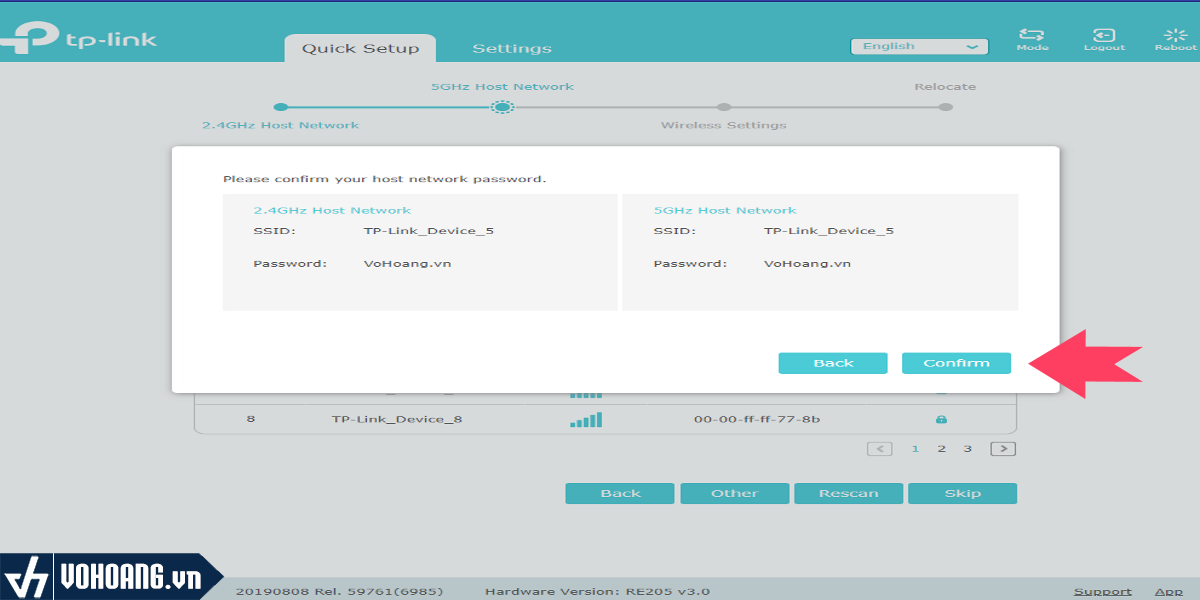The height and width of the screenshot is (600, 1200).
Task: Click the lock icon in the TP-Link_Device_8 row
Action: (x=941, y=419)
